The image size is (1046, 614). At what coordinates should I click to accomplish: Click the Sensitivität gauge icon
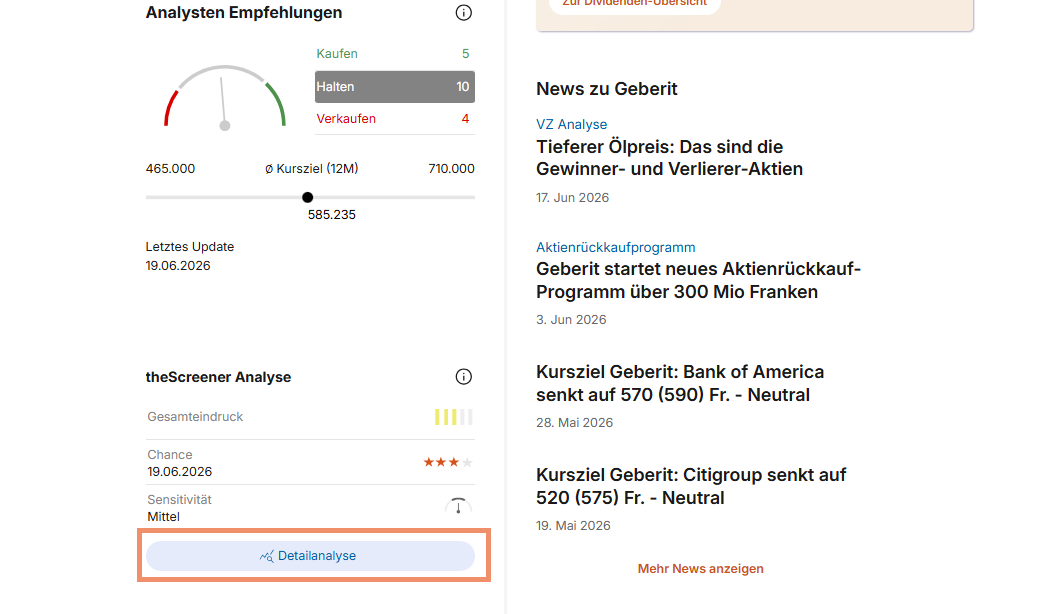coord(458,506)
